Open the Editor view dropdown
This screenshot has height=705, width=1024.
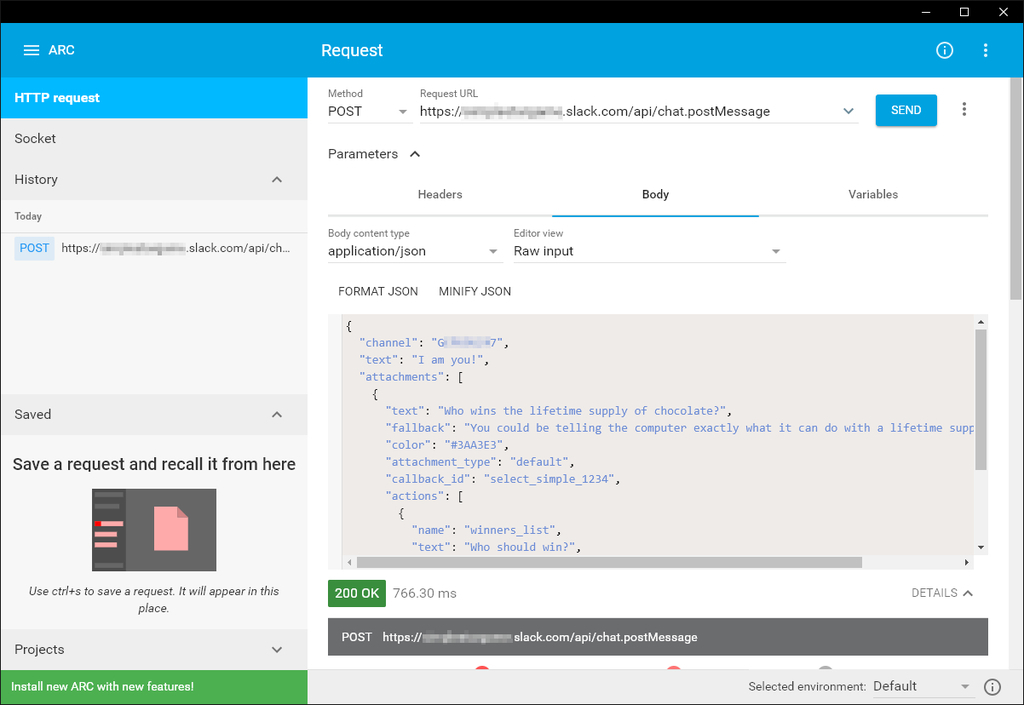click(648, 251)
